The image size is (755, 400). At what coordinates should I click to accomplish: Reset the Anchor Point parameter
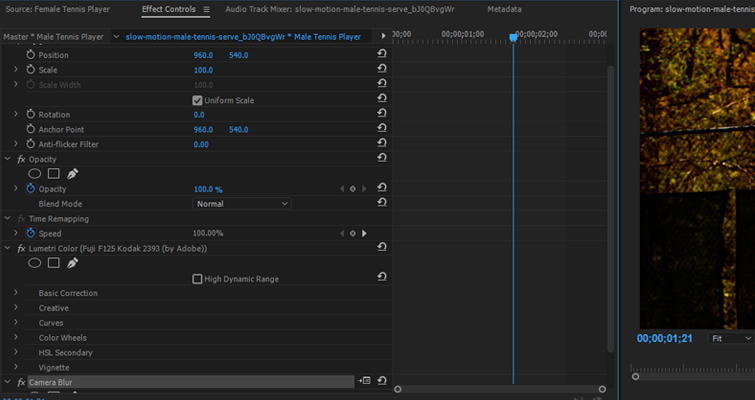coord(382,129)
